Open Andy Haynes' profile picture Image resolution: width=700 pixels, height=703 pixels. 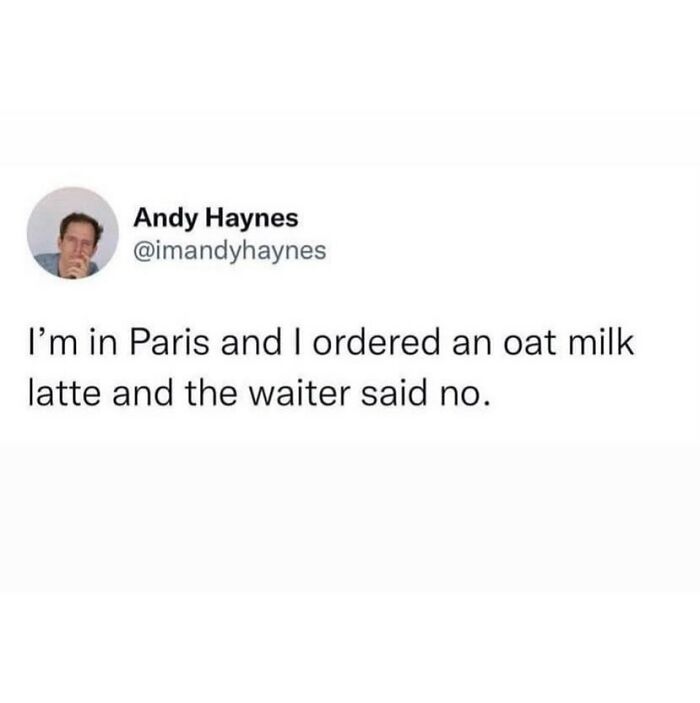coord(73,233)
